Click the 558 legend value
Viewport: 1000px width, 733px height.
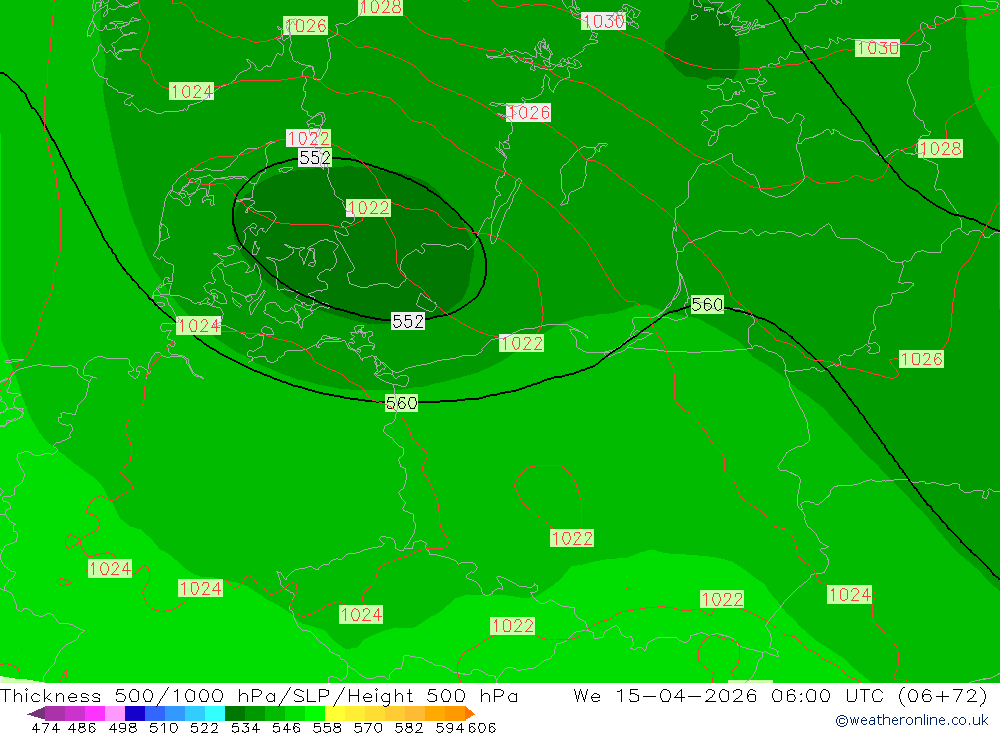click(x=327, y=727)
